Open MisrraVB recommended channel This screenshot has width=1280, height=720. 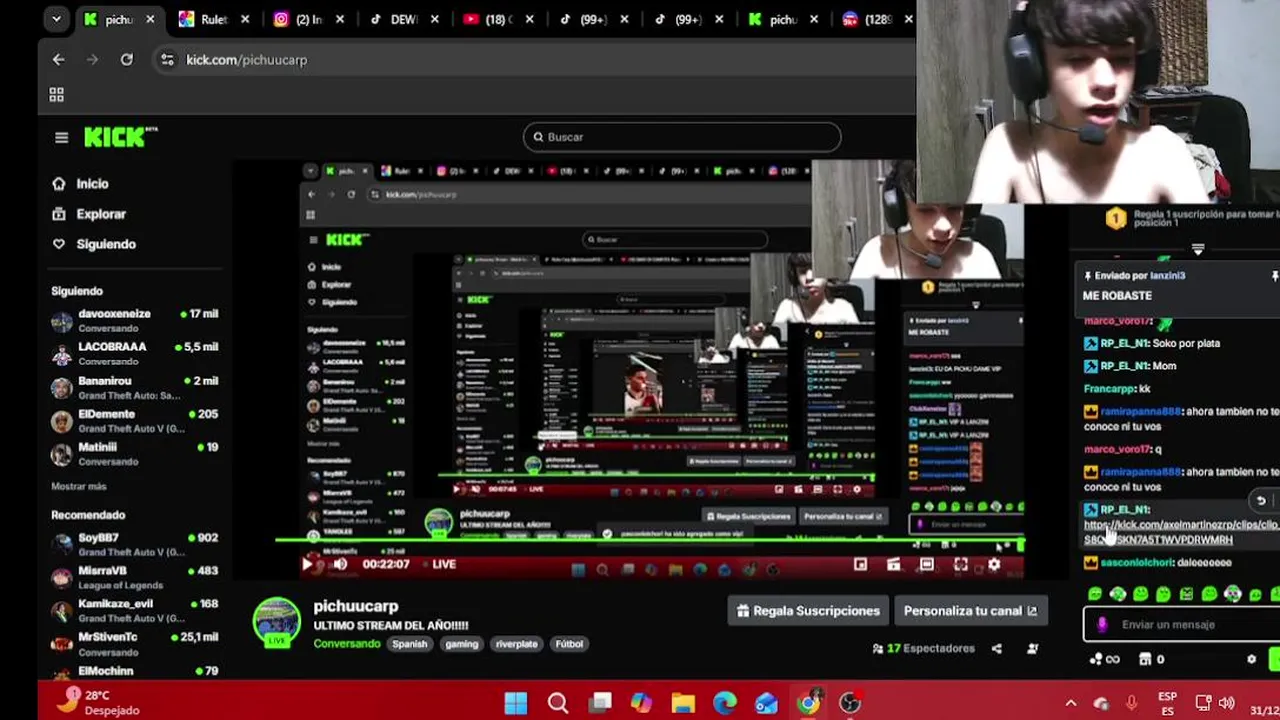(134, 578)
